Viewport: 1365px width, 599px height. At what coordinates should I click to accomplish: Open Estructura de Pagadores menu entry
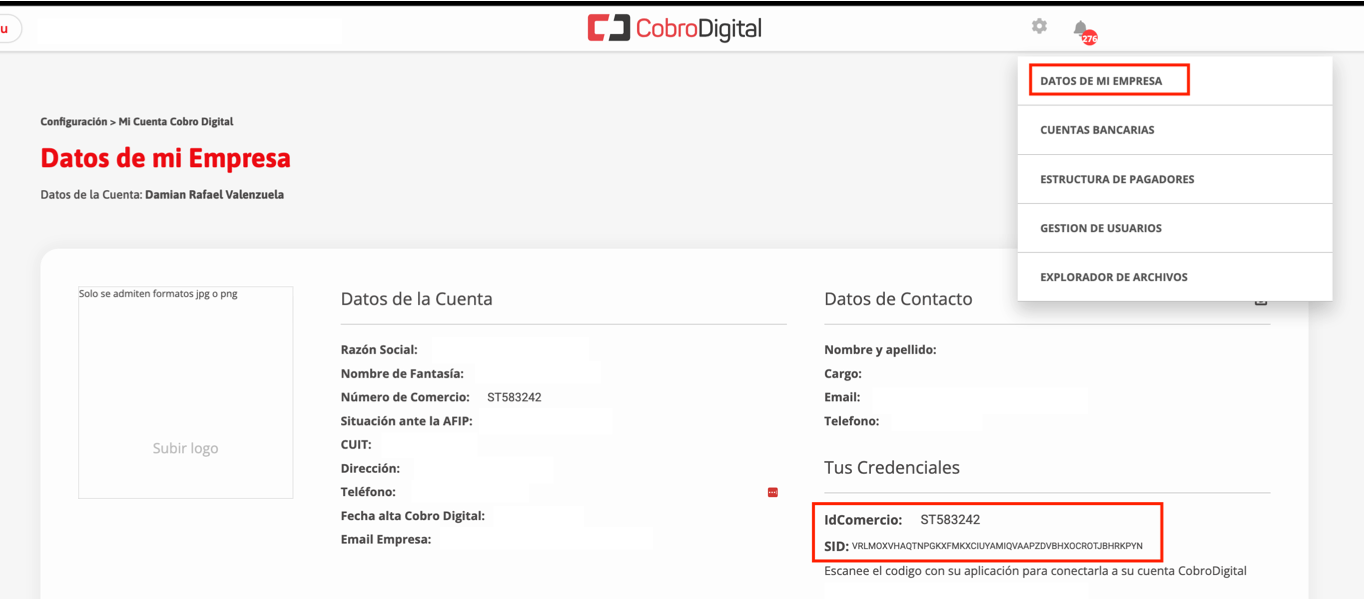pos(1175,179)
